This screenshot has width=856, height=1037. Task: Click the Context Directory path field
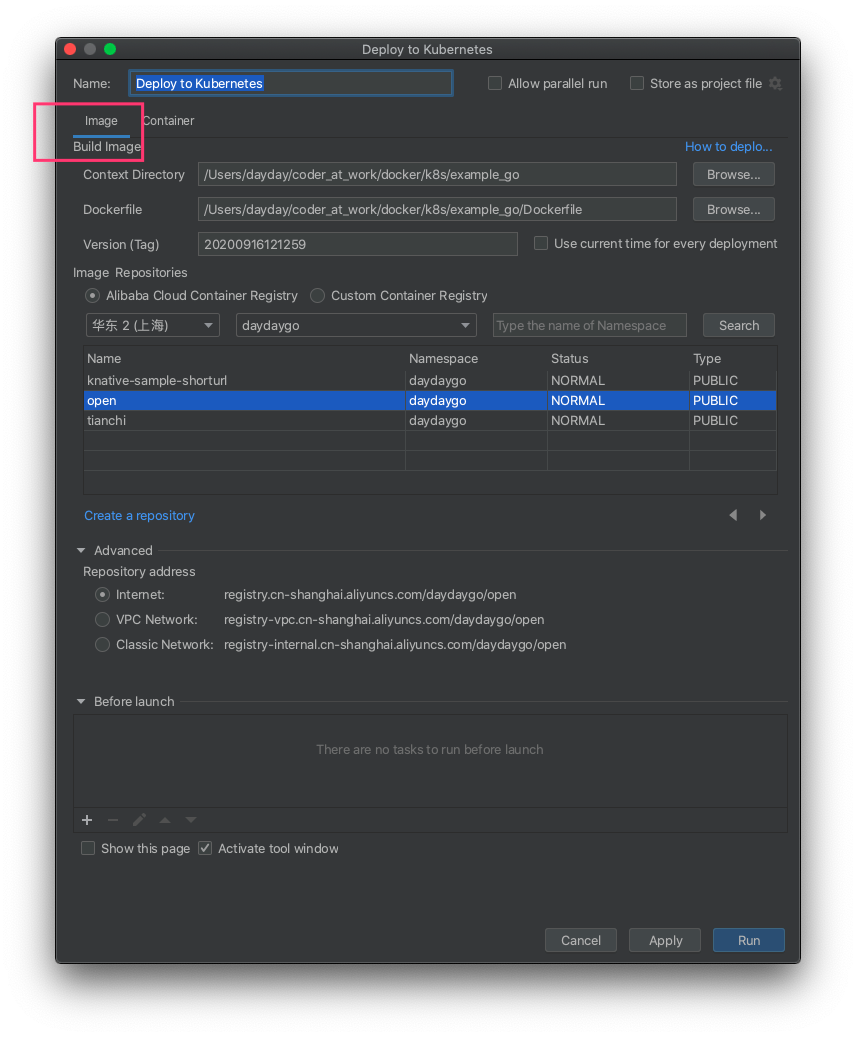tap(437, 175)
